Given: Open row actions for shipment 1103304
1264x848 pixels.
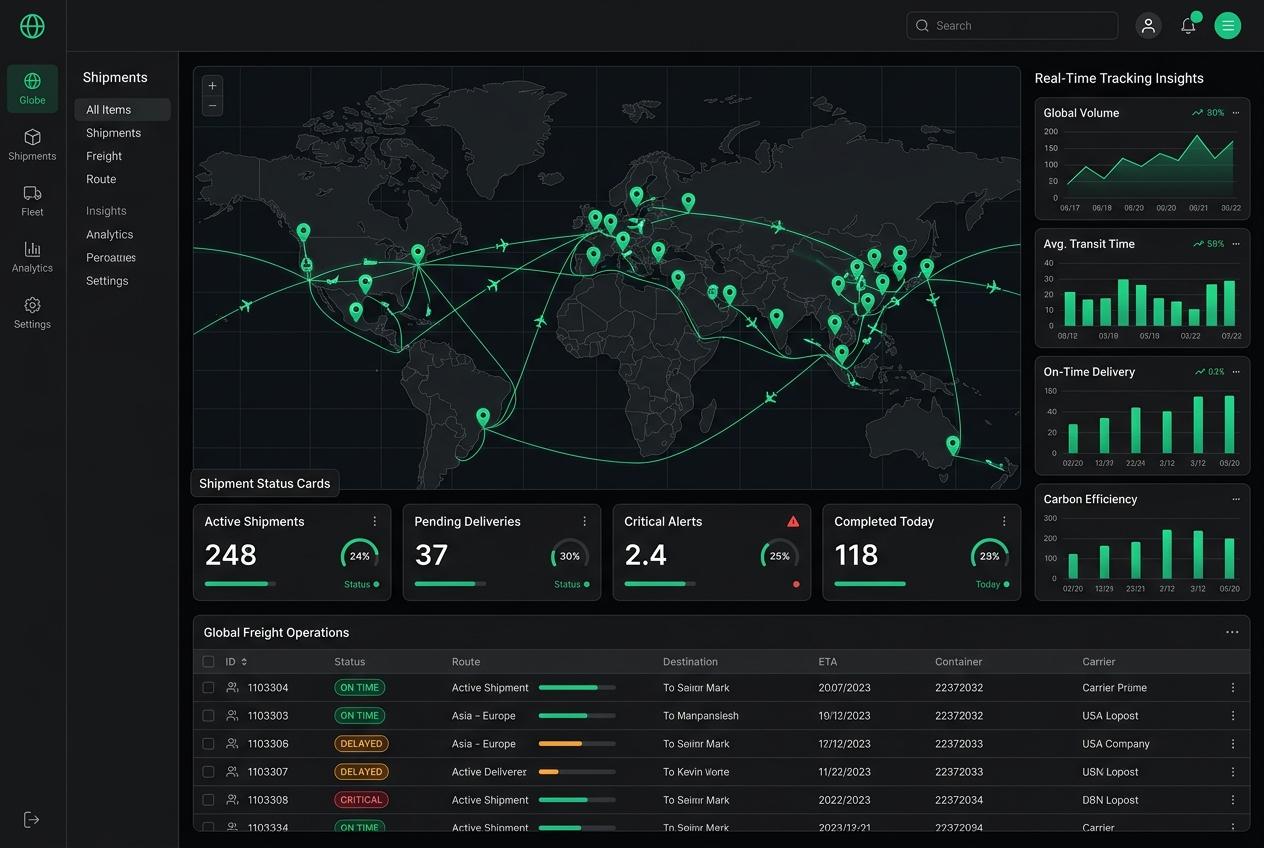Looking at the screenshot, I should coord(1233,688).
